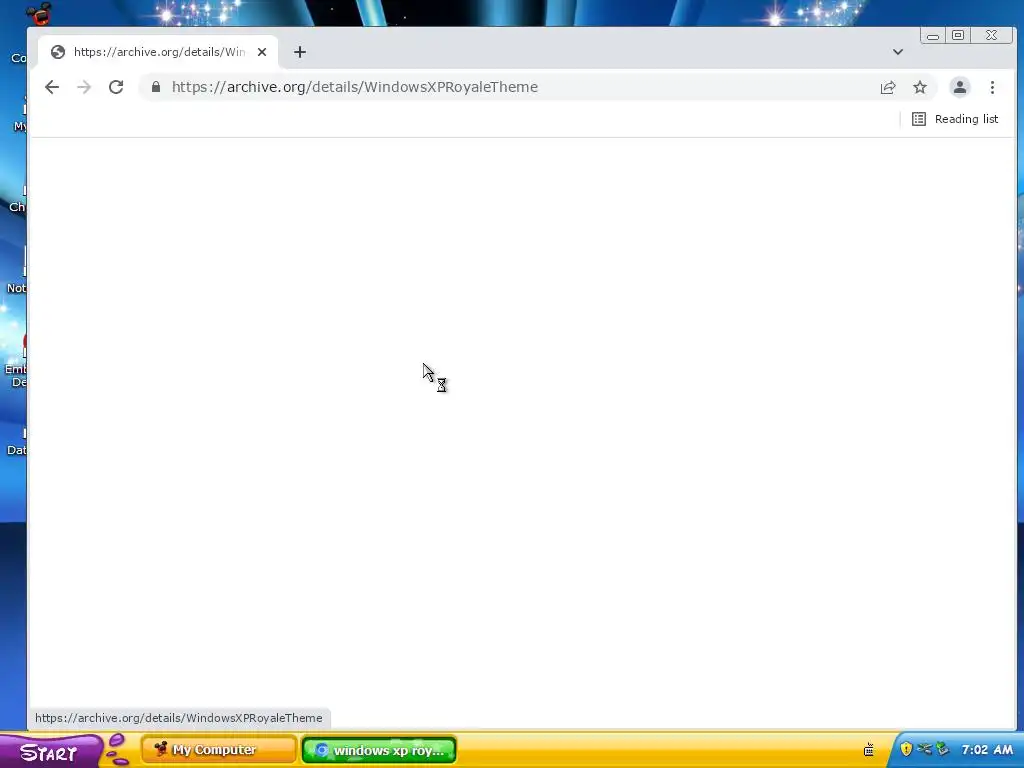Minimize the Chrome window
The image size is (1024, 768).
pos(933,36)
